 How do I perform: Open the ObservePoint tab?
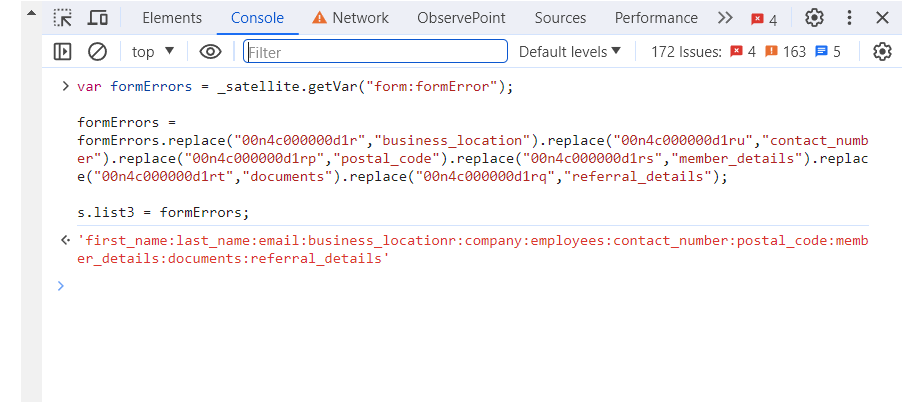[x=461, y=18]
